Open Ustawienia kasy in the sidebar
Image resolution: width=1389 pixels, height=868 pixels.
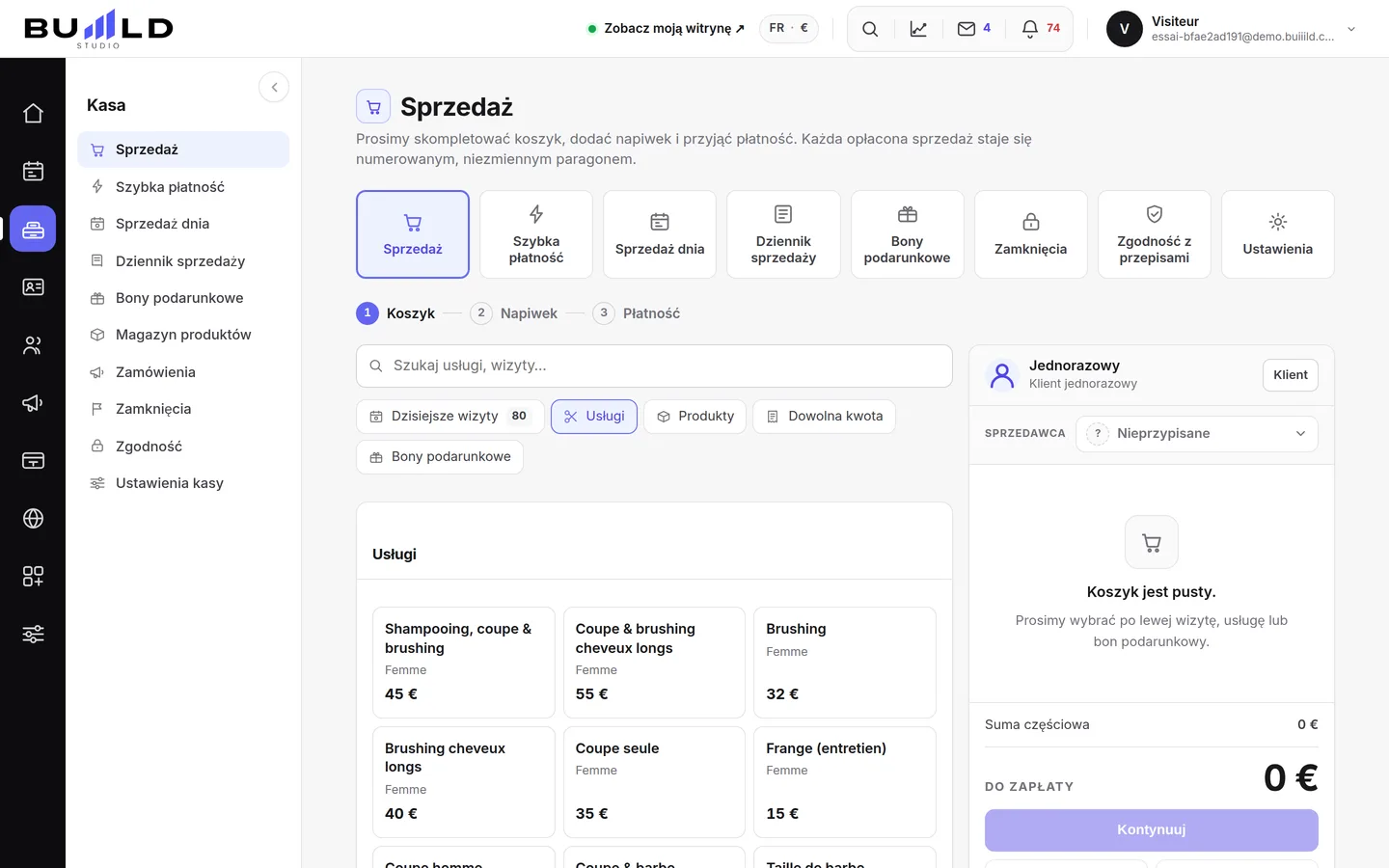[183, 483]
